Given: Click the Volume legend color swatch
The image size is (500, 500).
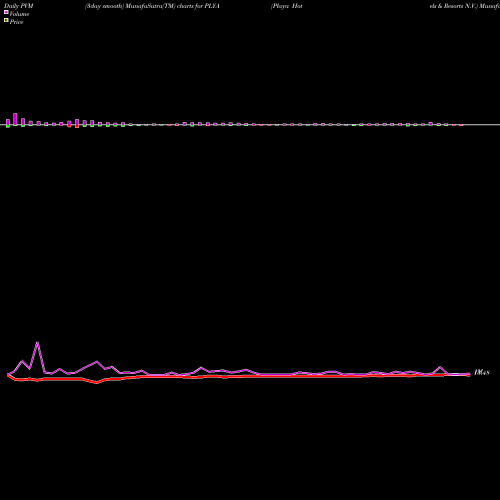Looking at the screenshot, I should [x=6, y=12].
